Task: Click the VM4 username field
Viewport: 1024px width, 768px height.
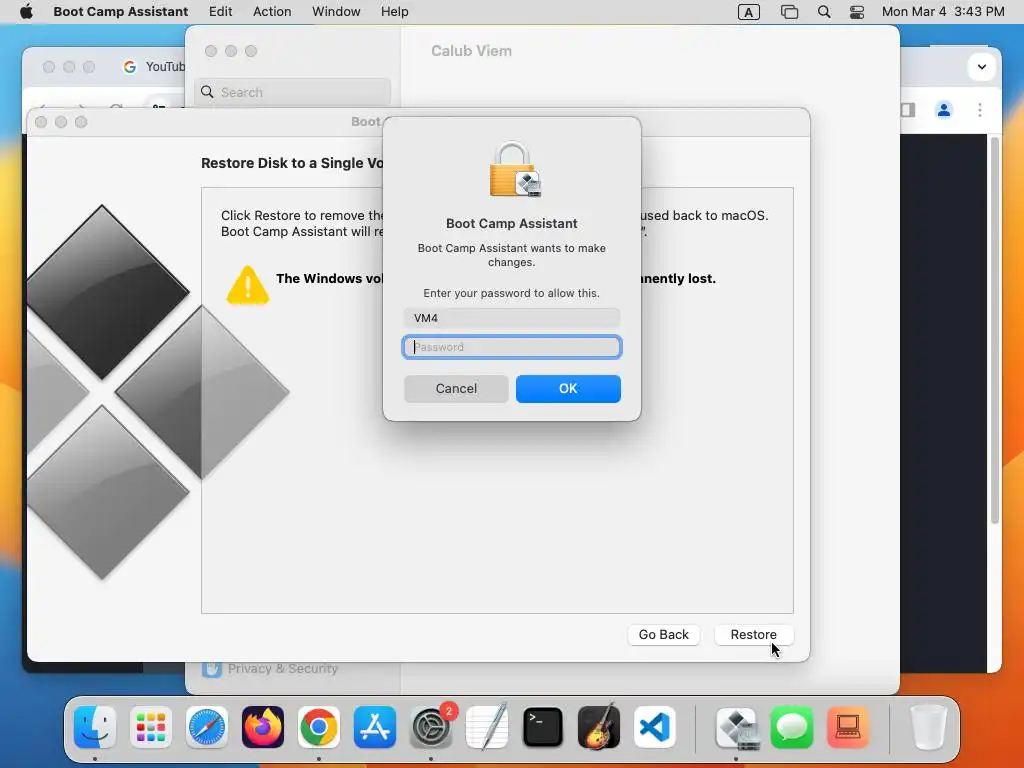Action: pyautogui.click(x=511, y=318)
